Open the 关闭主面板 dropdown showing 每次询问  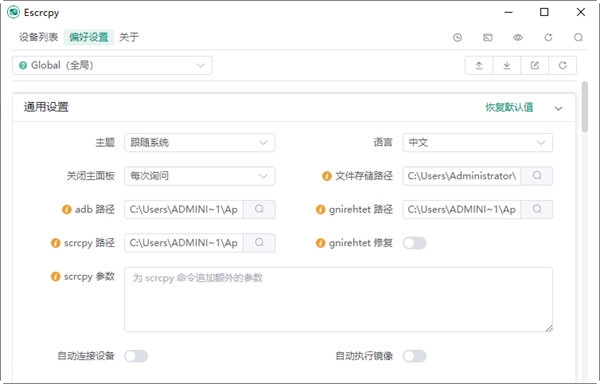[x=199, y=176]
